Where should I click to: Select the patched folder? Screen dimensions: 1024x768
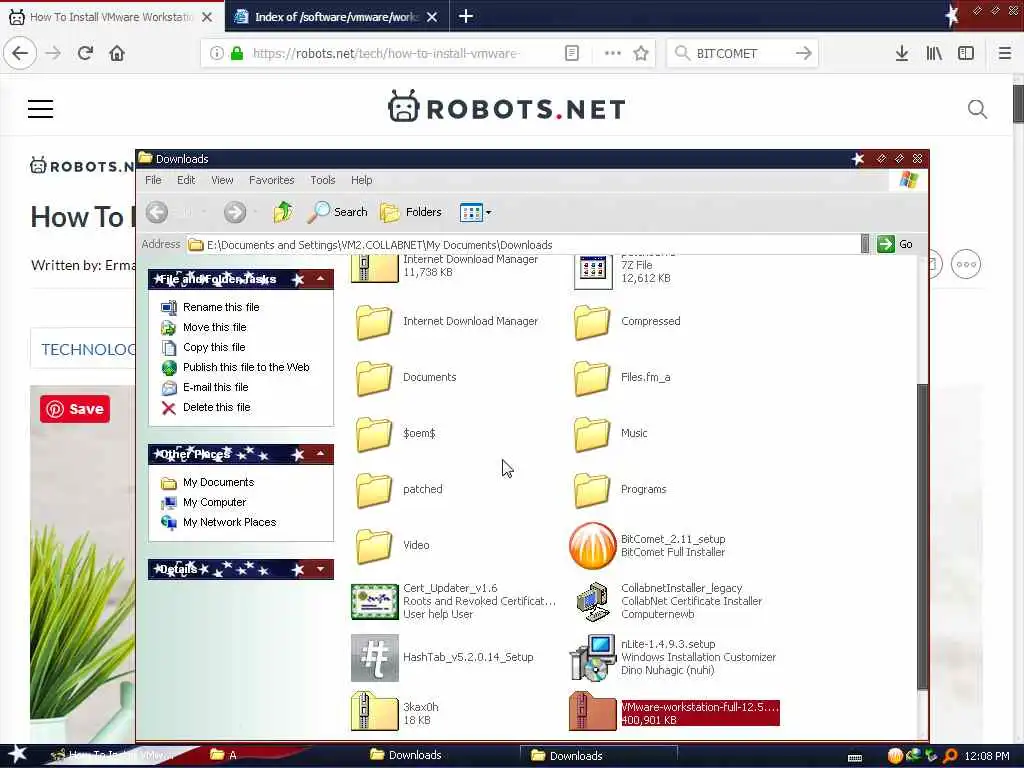point(399,490)
